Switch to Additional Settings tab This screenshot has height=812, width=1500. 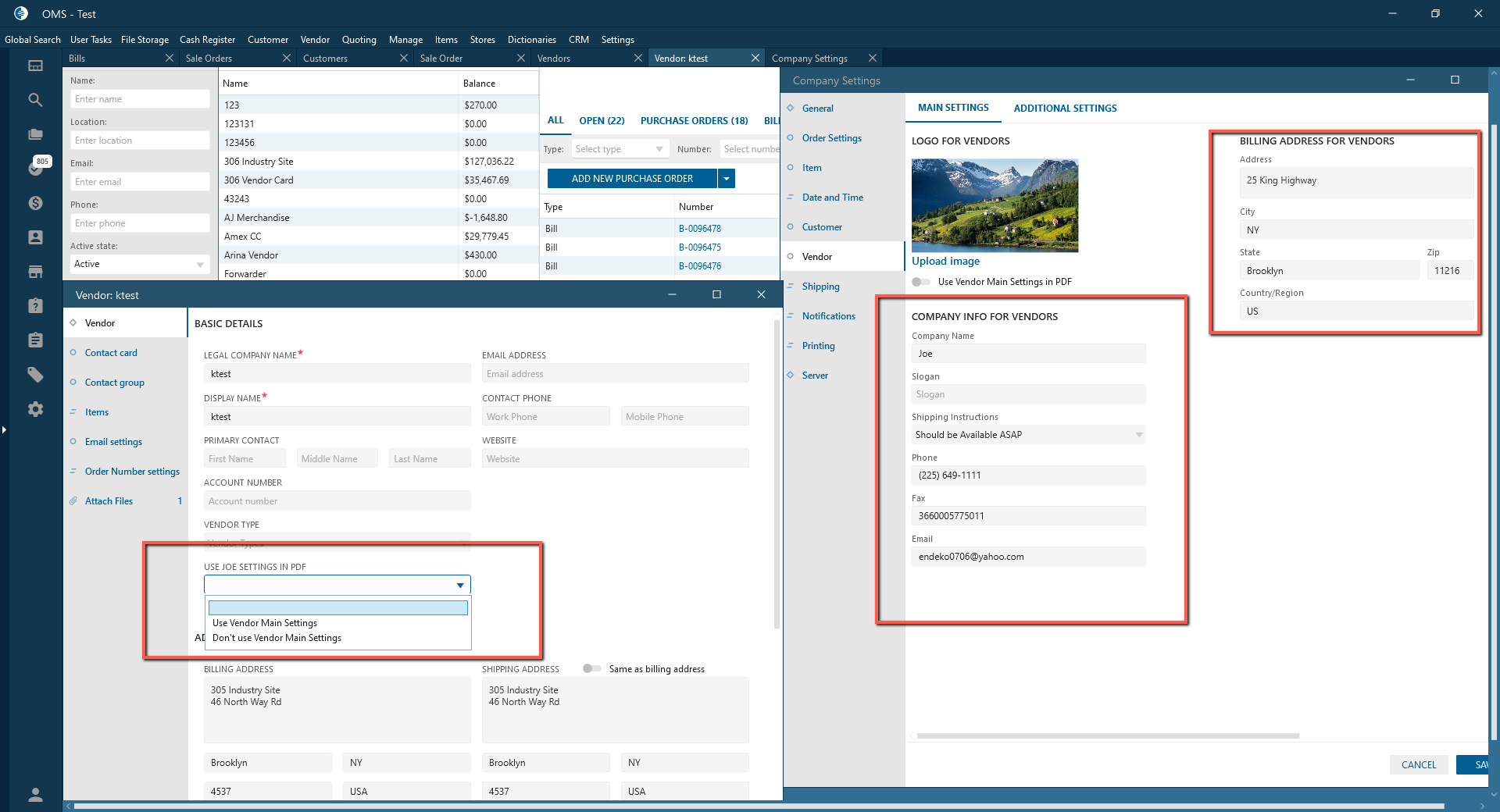point(1065,109)
